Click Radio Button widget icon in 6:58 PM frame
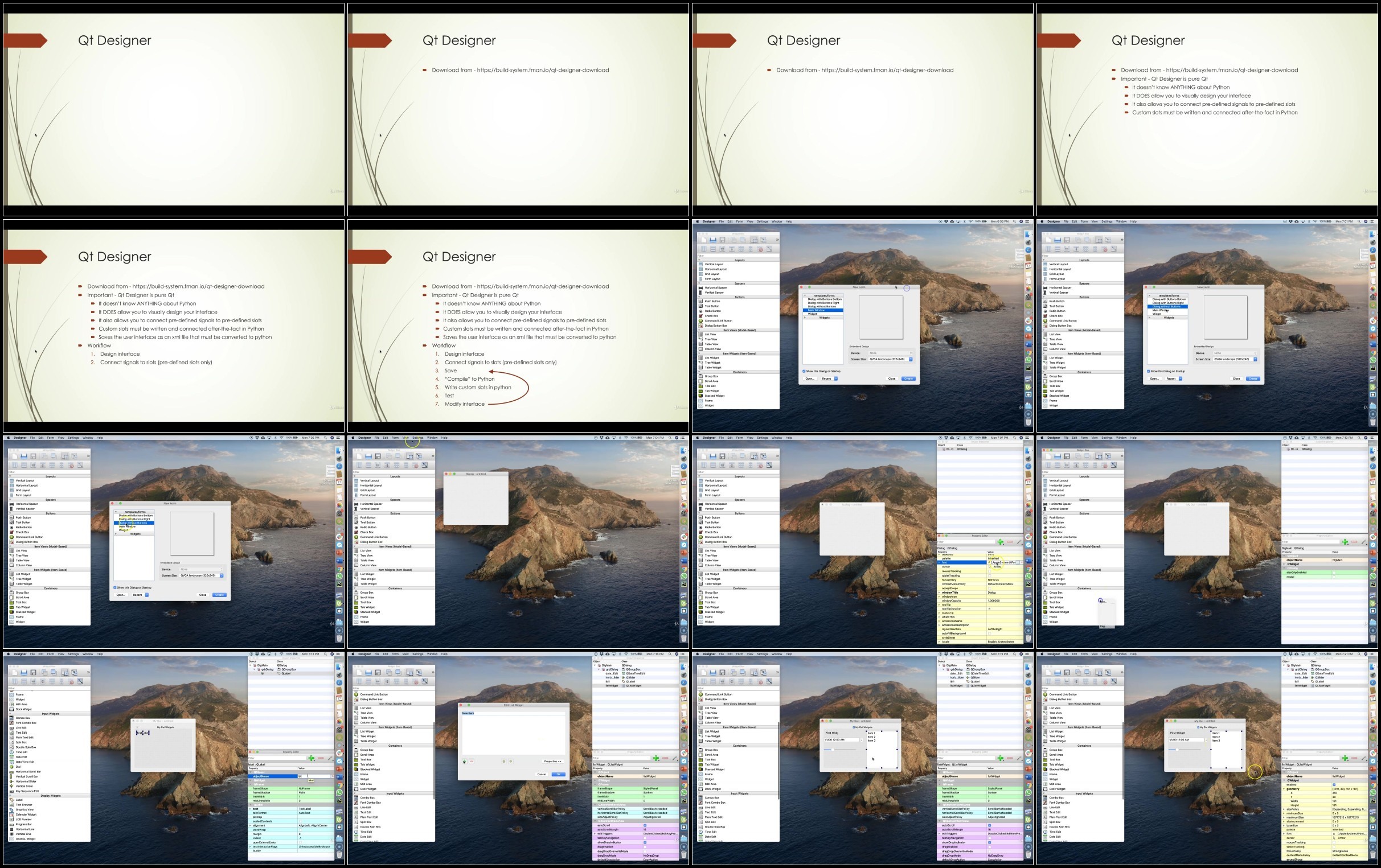Screen dimensions: 1381x868 coord(701,311)
